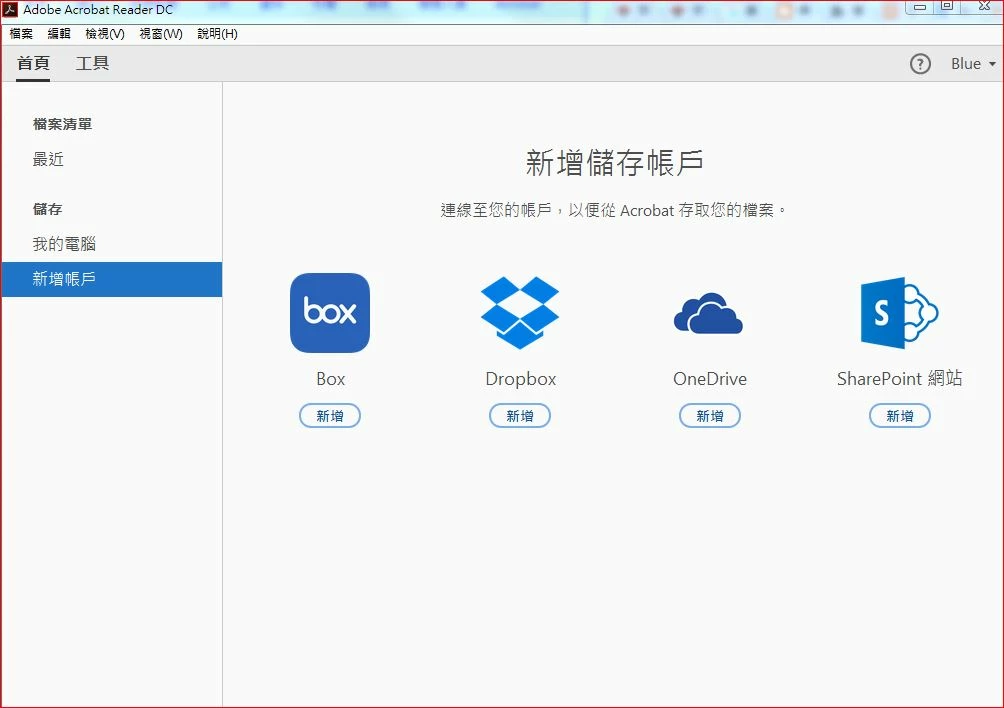The height and width of the screenshot is (708, 1004).
Task: Switch to the 首頁 tab
Action: click(x=33, y=63)
